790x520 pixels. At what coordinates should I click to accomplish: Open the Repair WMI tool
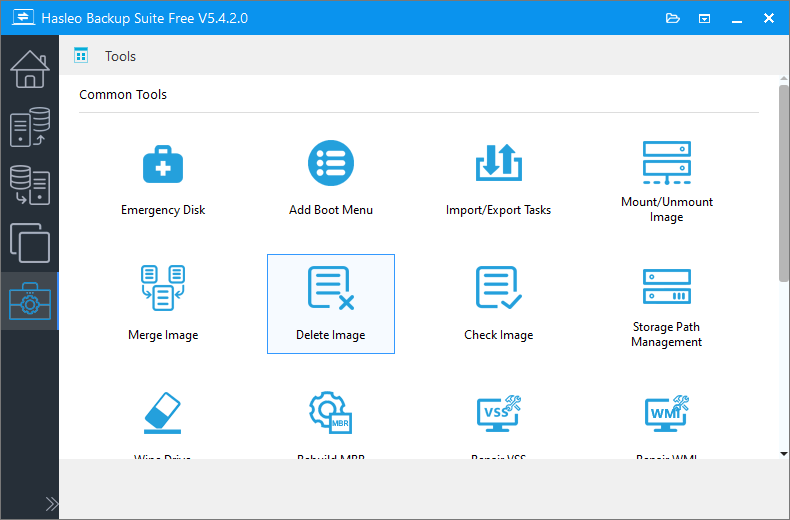coord(666,413)
